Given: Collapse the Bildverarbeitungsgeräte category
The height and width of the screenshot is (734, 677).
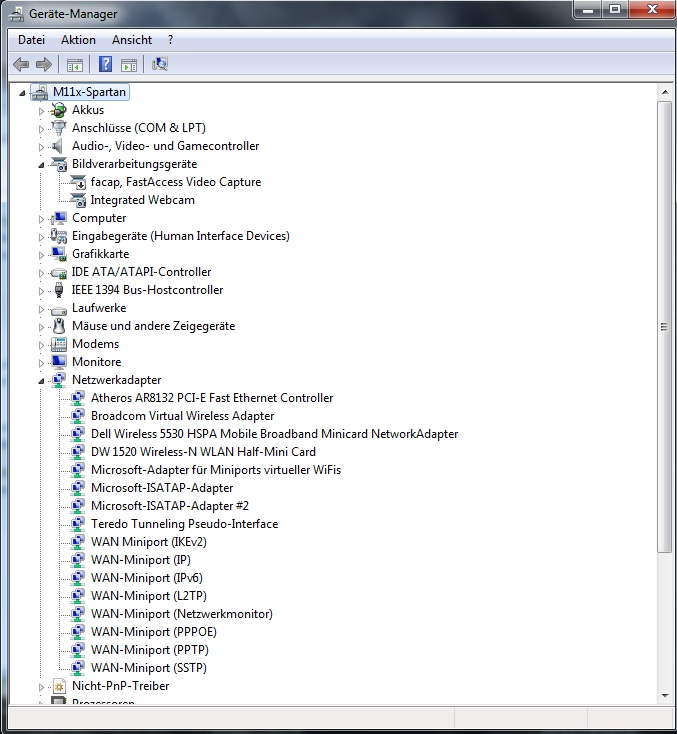Looking at the screenshot, I should tap(42, 165).
